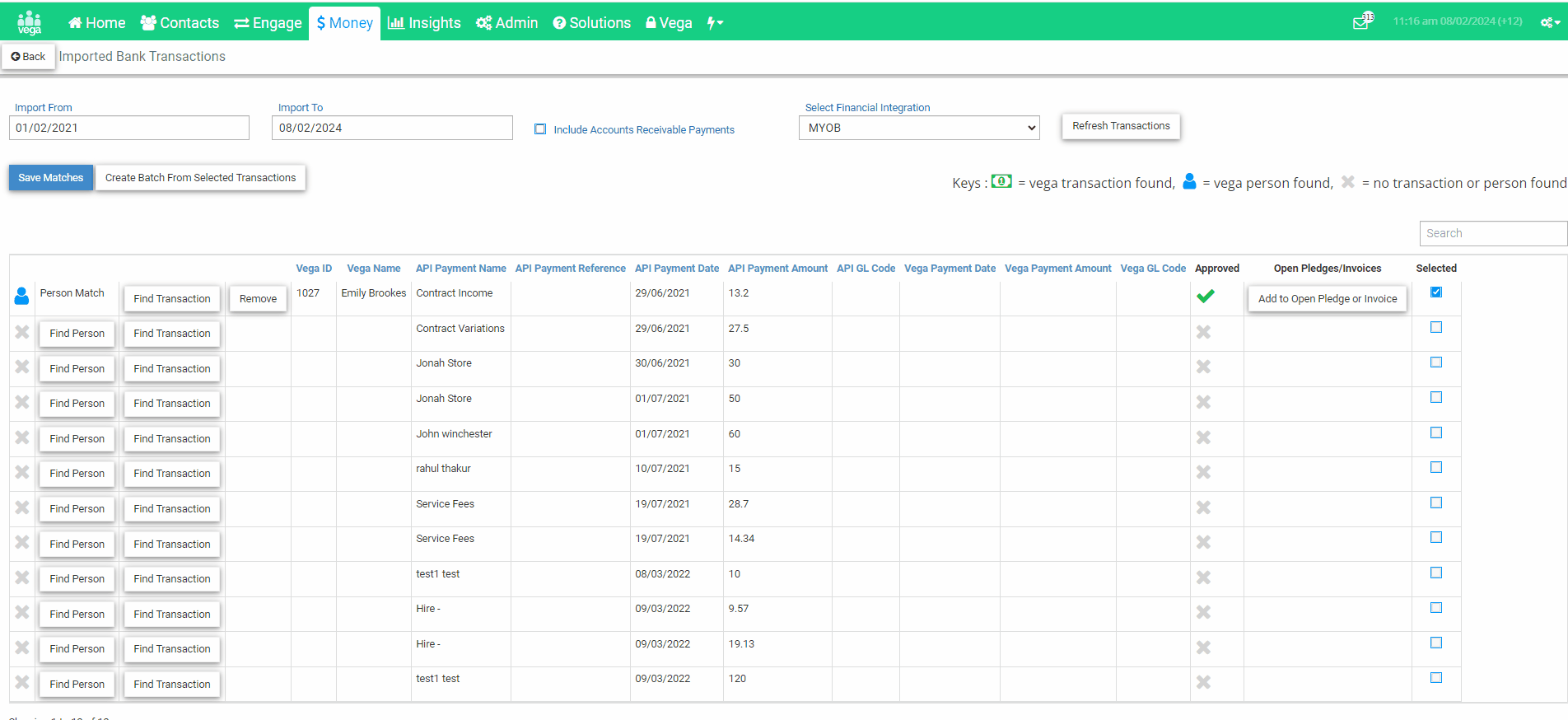Check Selected box for test1 test 120 row

1436,677
